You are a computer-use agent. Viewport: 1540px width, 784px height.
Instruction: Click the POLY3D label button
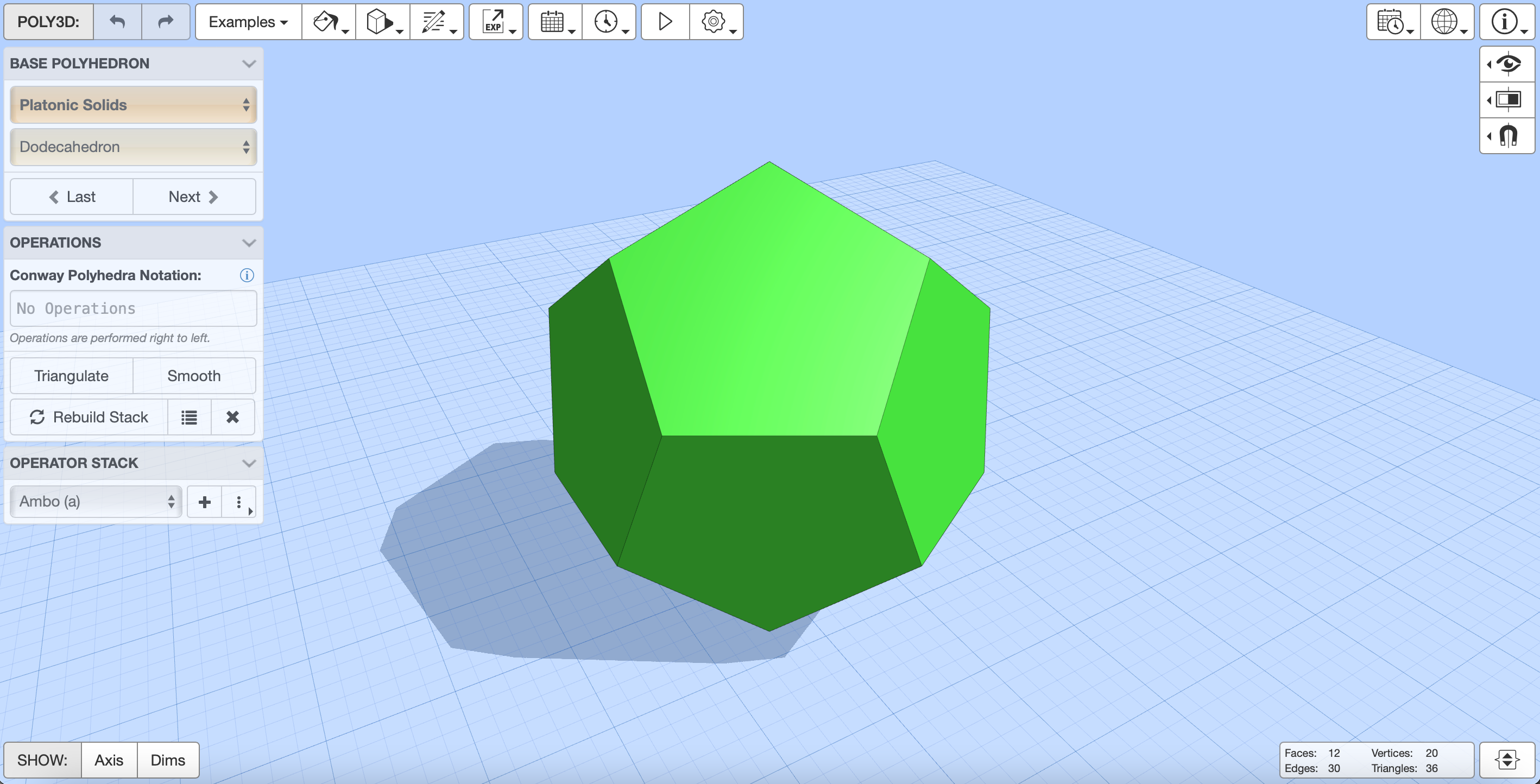(x=48, y=22)
